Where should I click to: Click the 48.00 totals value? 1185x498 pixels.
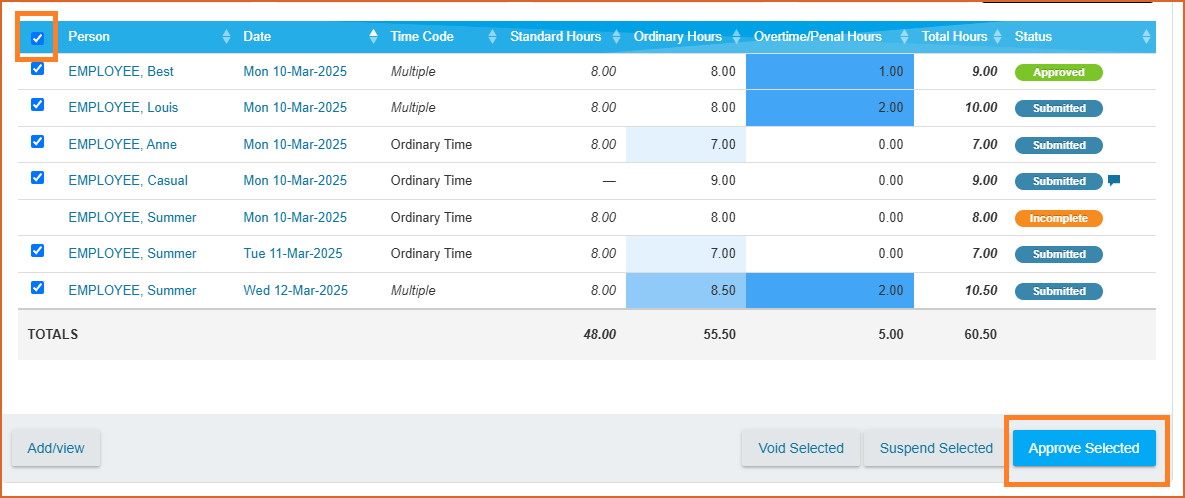(x=599, y=334)
